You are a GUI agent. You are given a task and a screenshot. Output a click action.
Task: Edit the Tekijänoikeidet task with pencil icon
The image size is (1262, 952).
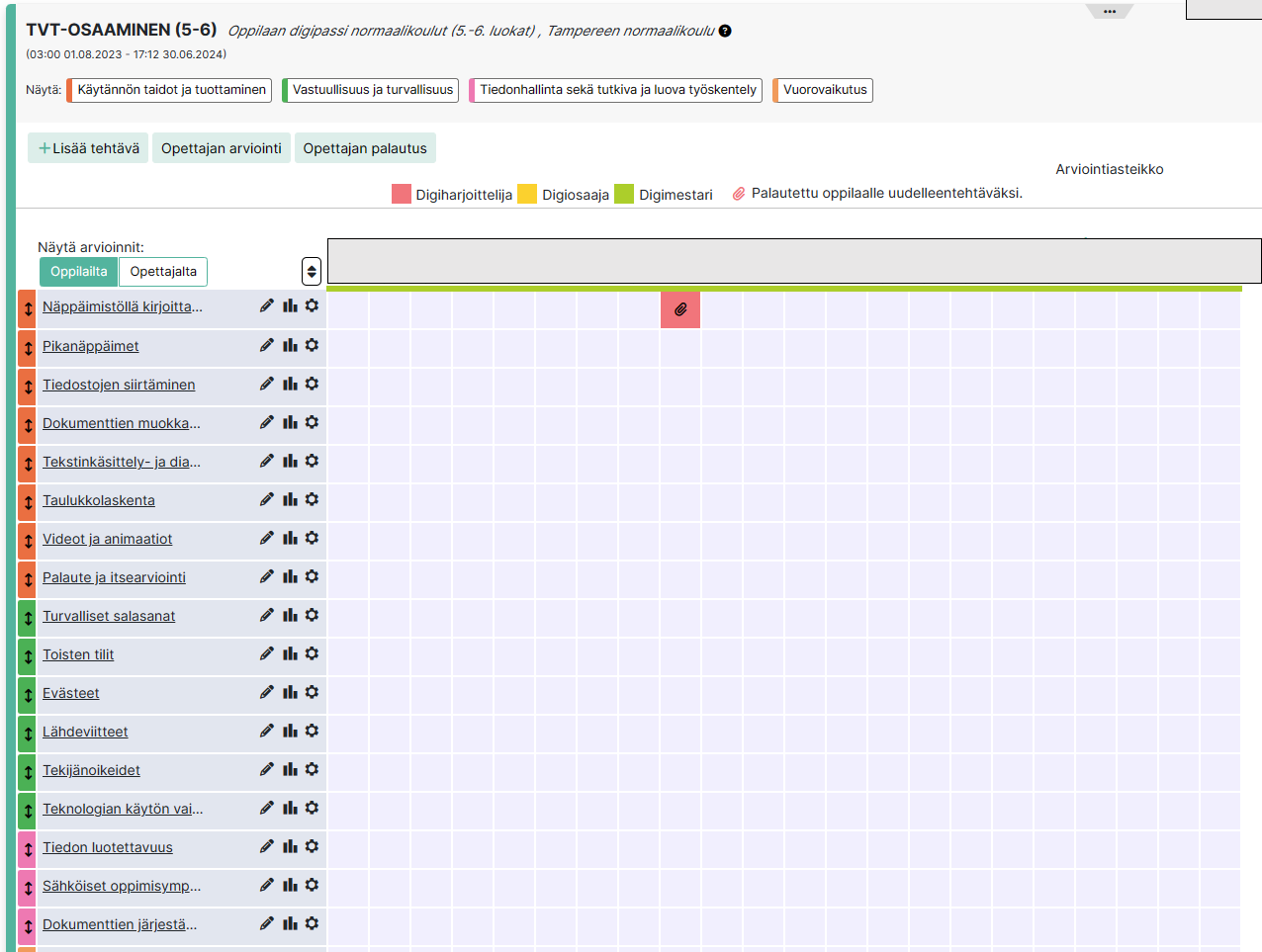[x=266, y=769]
